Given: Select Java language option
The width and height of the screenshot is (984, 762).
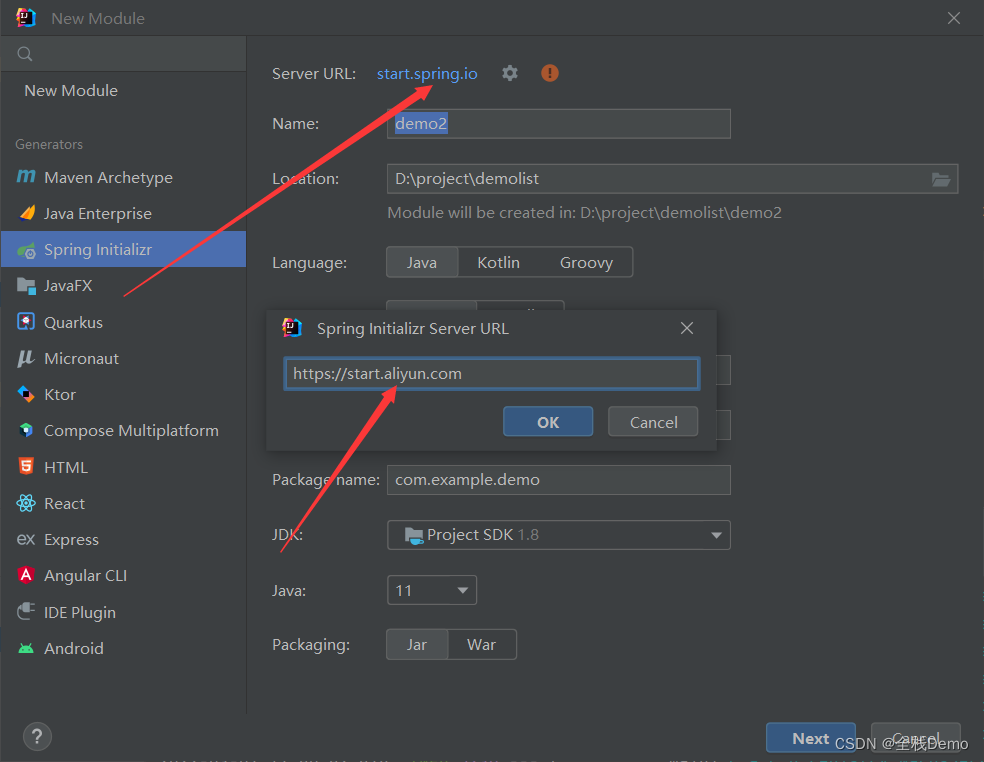Looking at the screenshot, I should point(422,262).
